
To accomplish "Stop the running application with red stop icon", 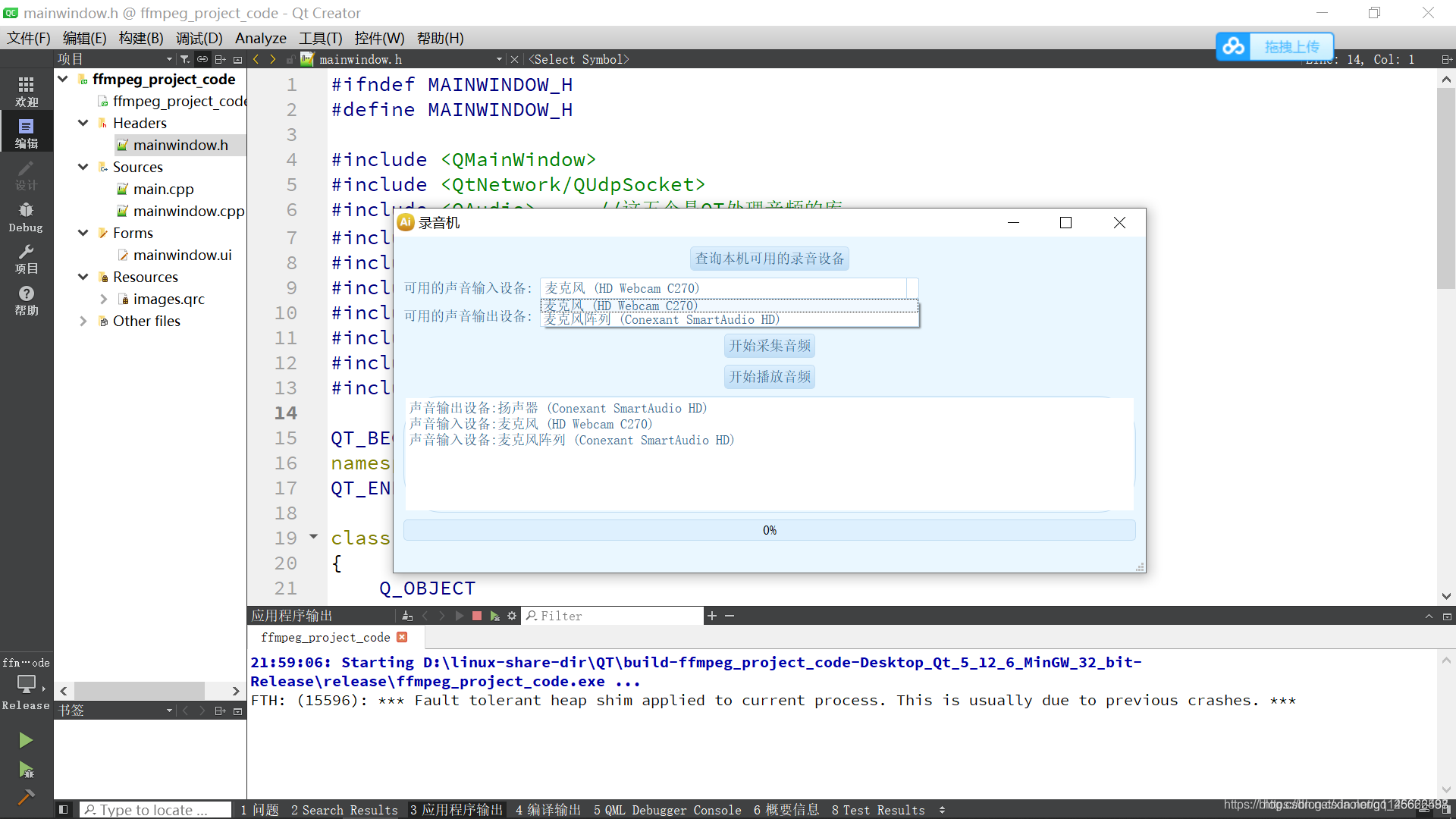I will point(477,616).
